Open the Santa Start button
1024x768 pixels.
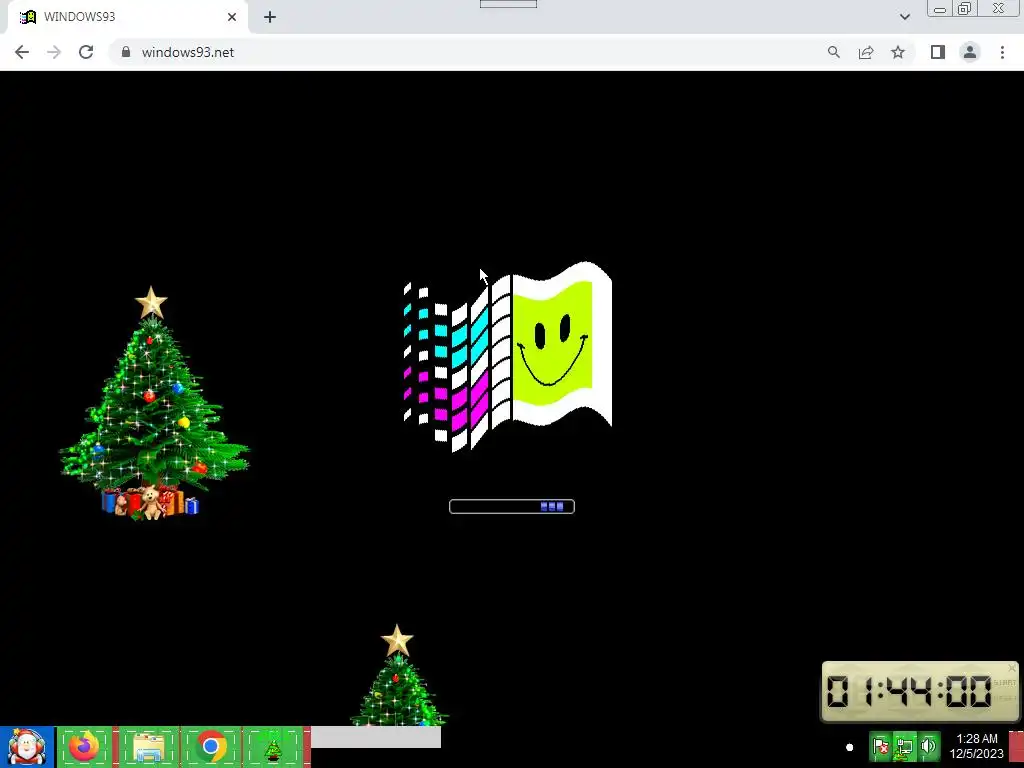pyautogui.click(x=27, y=747)
